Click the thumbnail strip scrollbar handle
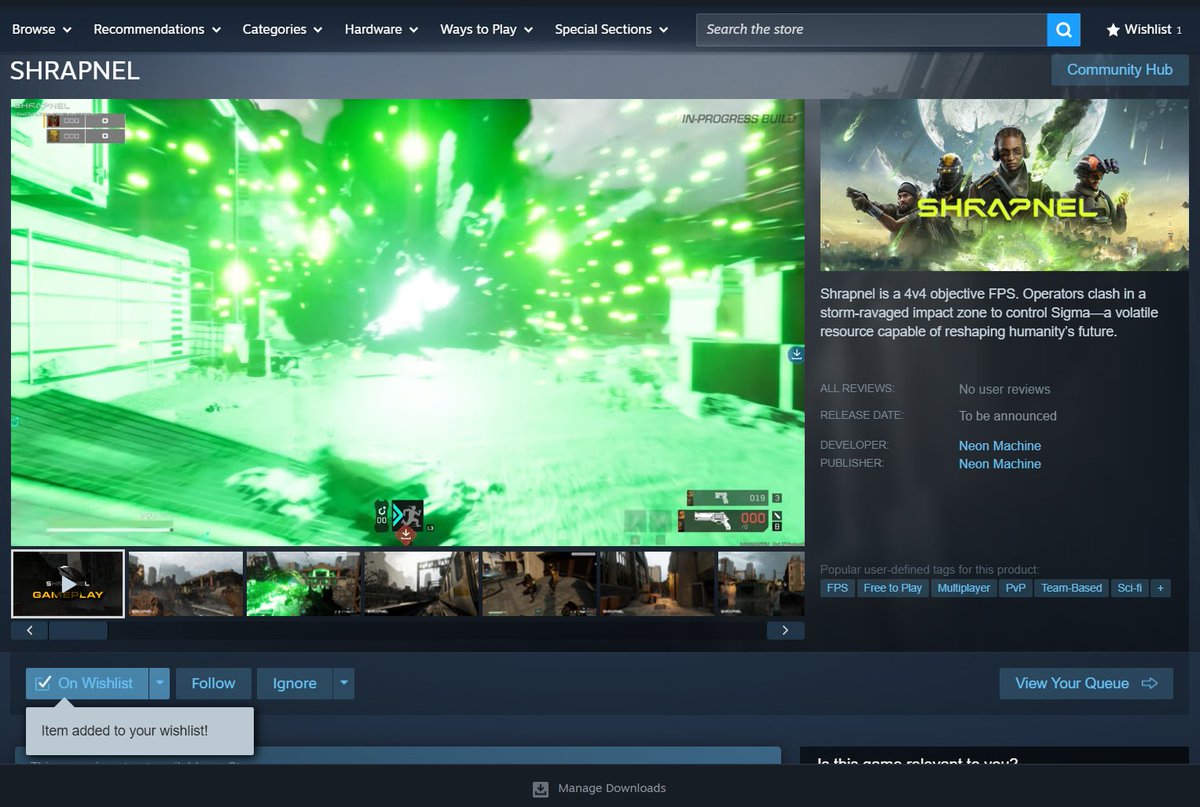 [x=78, y=630]
